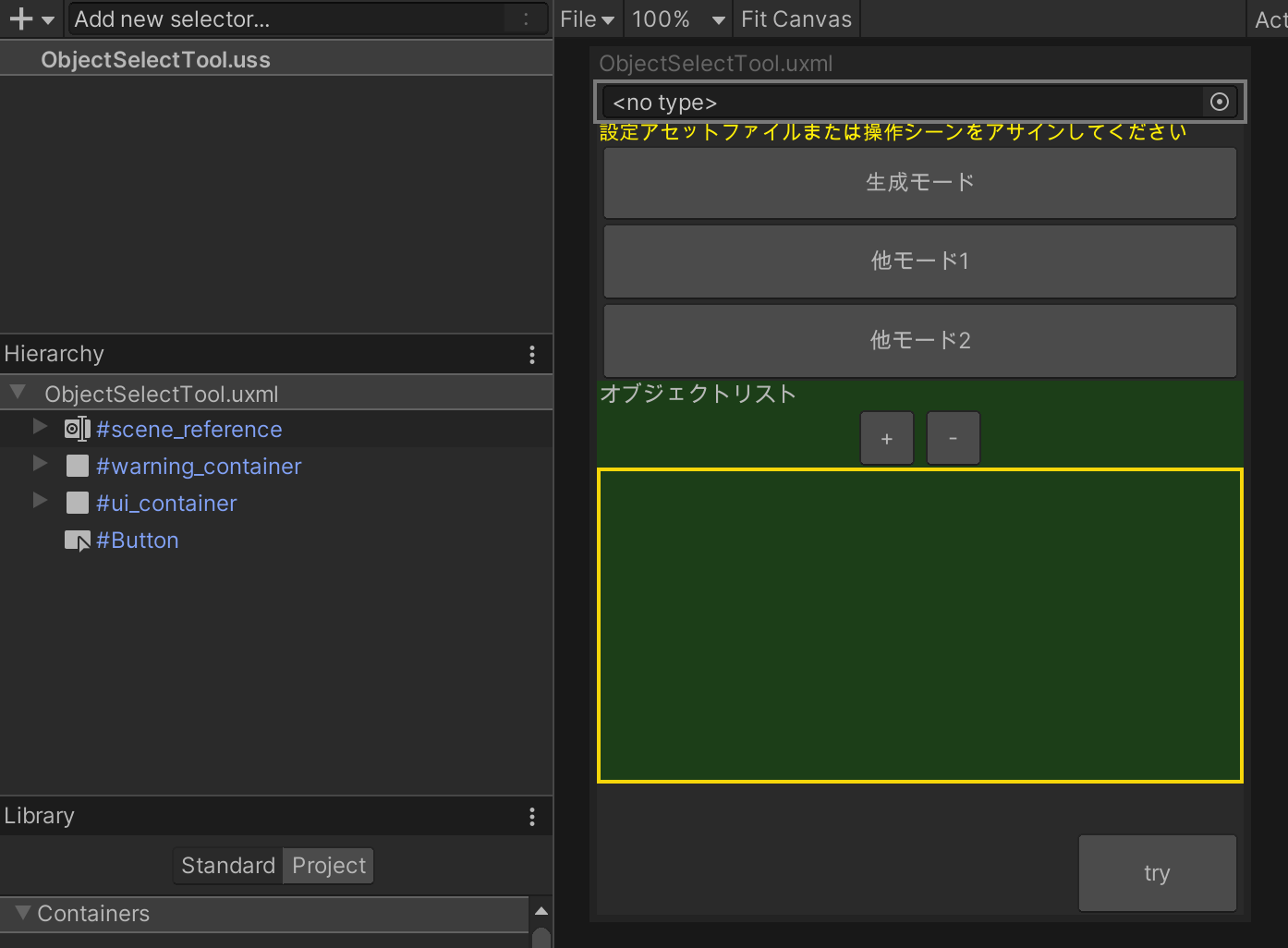Select #warning_container in the hierarchy

pyautogui.click(x=199, y=467)
